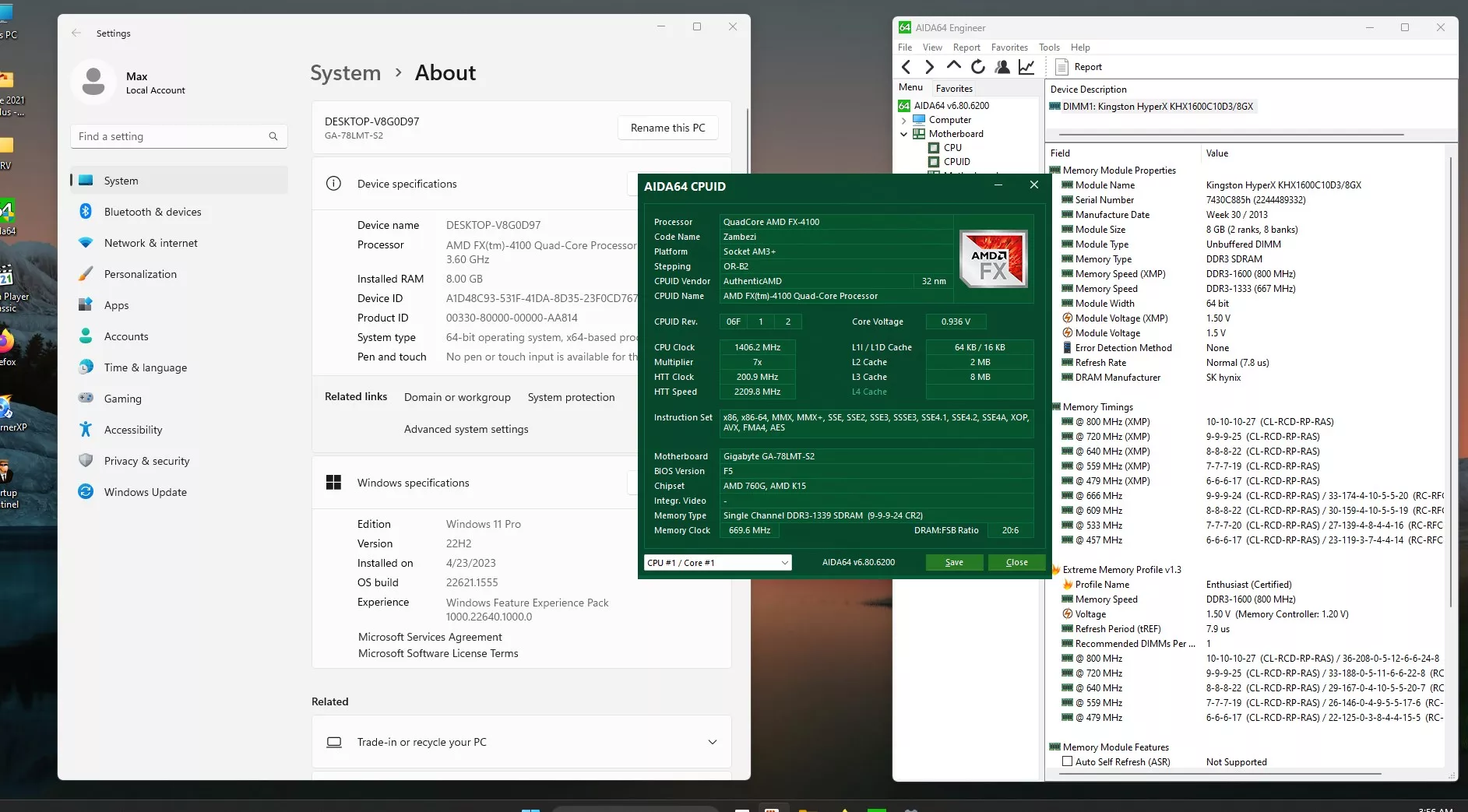Select Profile Name row in AIDA64
The height and width of the screenshot is (812, 1468).
[x=1246, y=585]
